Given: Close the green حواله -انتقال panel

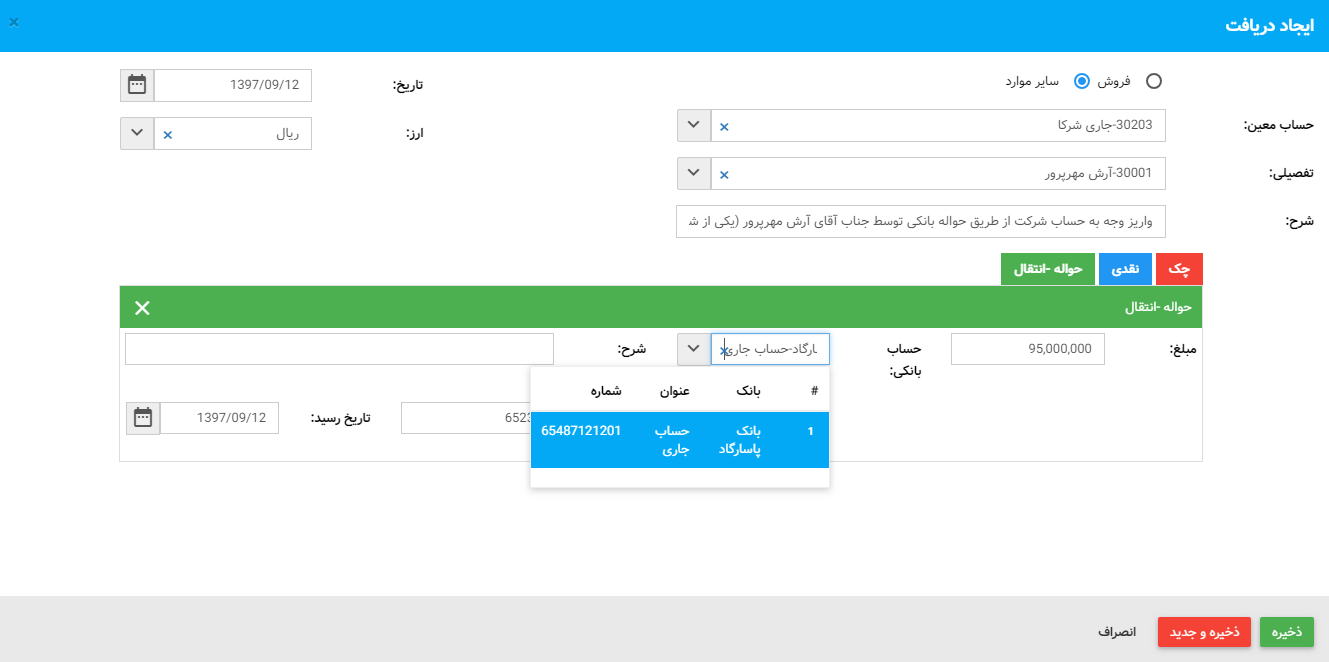Looking at the screenshot, I should pos(142,307).
